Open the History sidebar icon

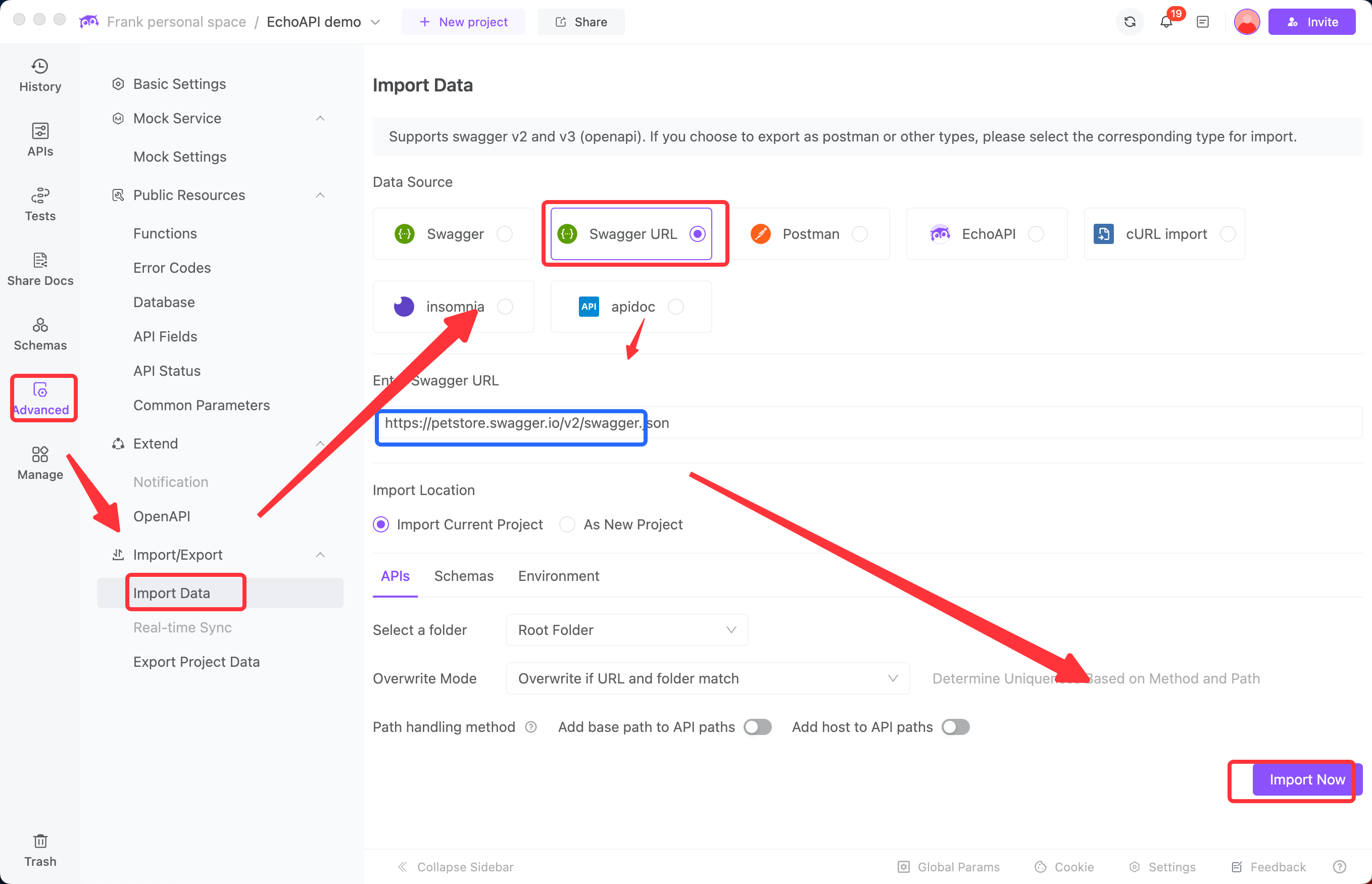point(39,75)
